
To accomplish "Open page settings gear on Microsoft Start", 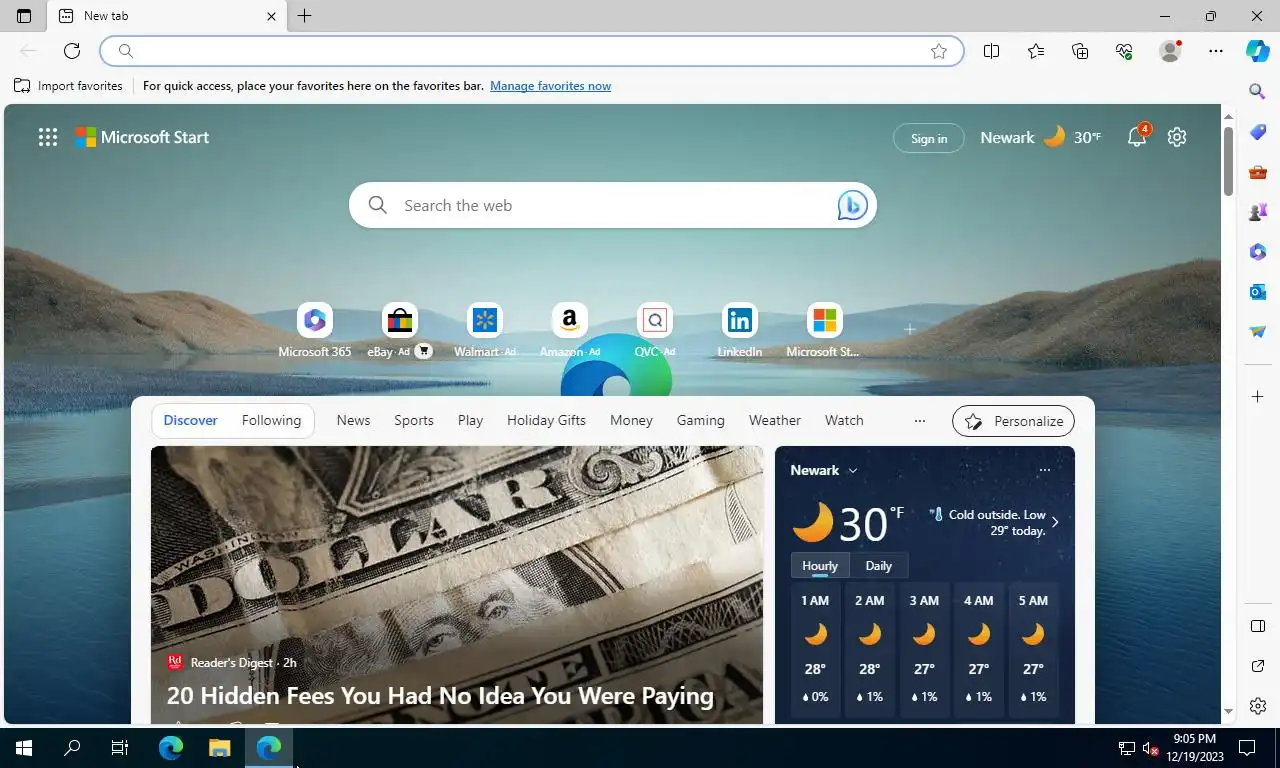I will coord(1177,137).
